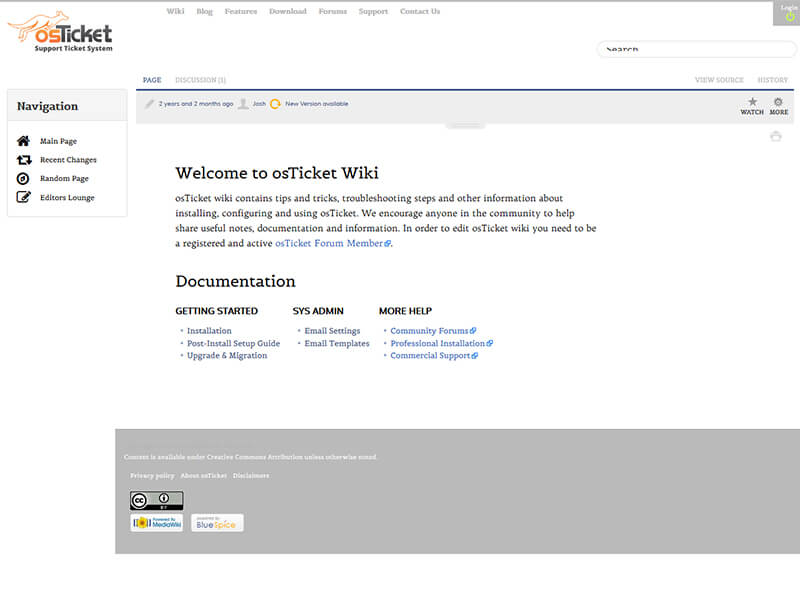Open Features in top menu
Viewport: 800px width, 600px height.
241,11
